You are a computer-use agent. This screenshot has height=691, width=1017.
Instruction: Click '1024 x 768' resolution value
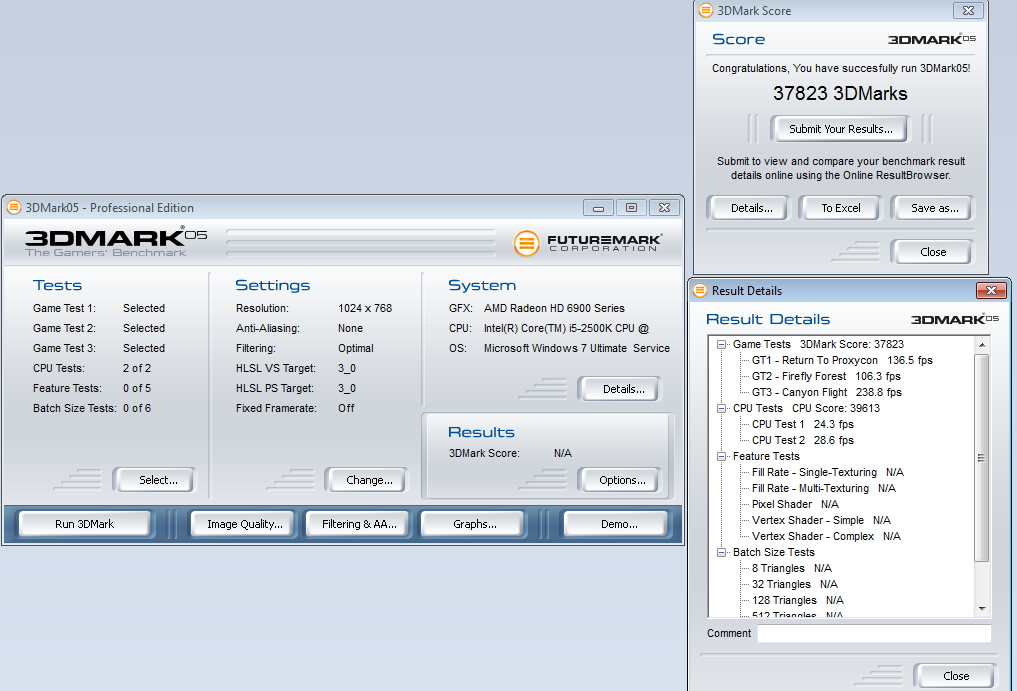[x=365, y=308]
